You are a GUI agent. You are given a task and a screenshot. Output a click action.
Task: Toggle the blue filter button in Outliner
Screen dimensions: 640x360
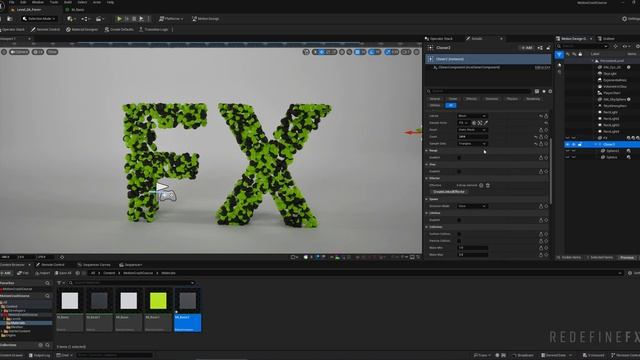pos(559,54)
